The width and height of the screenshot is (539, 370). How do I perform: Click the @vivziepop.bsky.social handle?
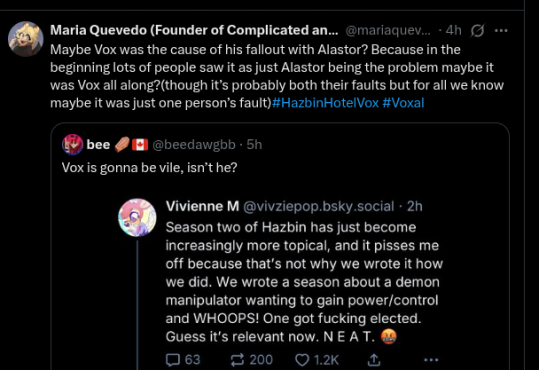click(x=318, y=206)
